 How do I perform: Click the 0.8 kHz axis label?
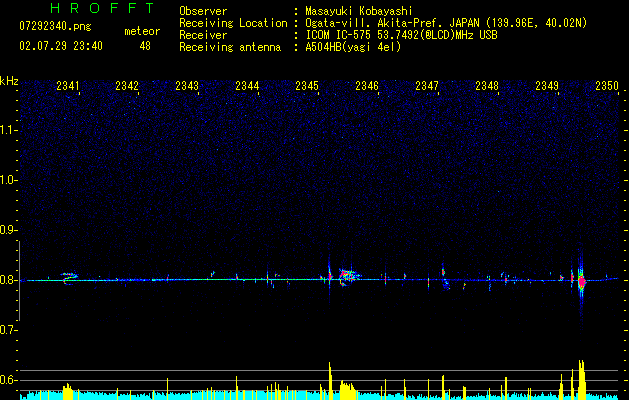[x=8, y=280]
